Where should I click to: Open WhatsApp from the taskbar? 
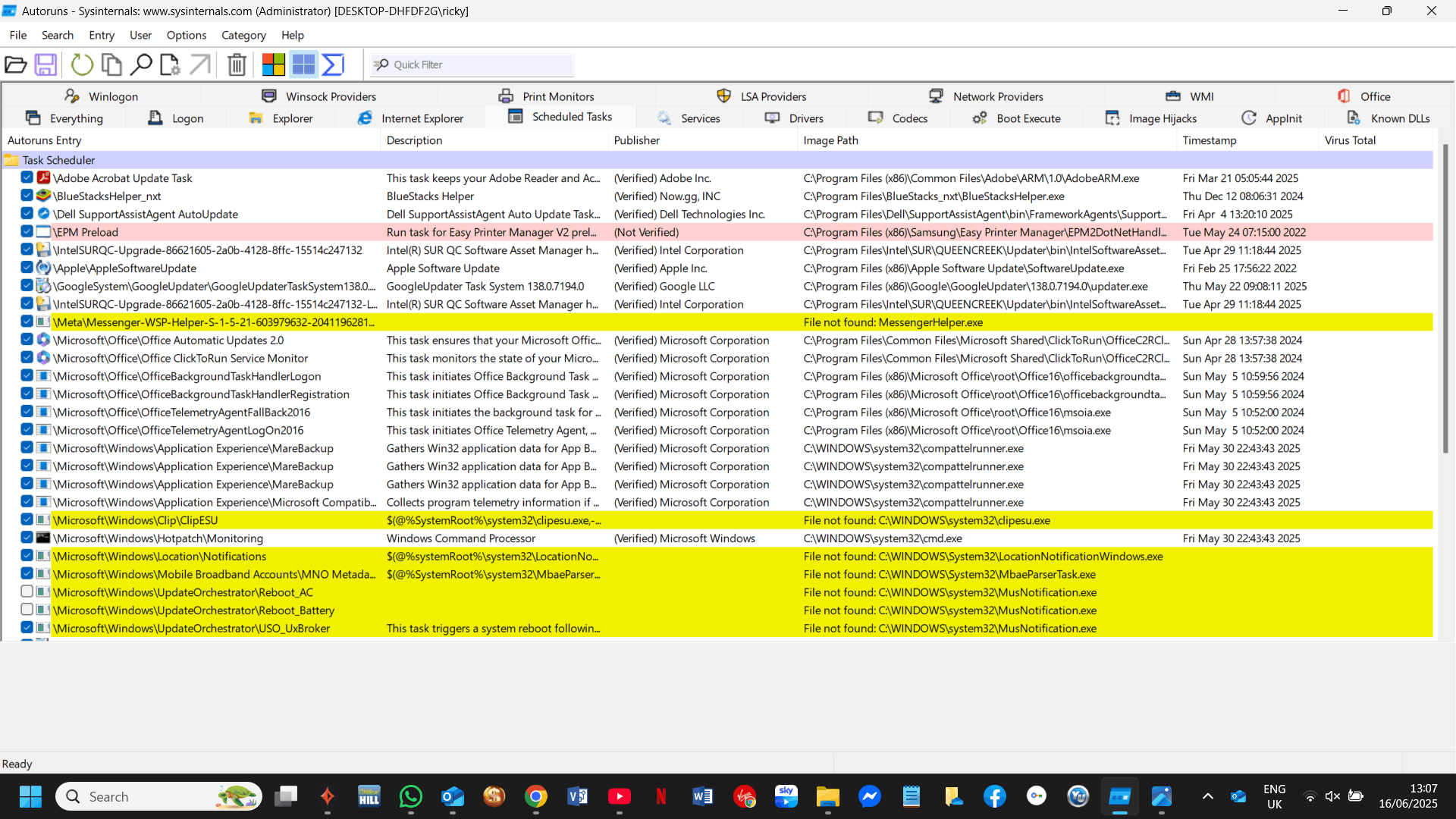click(410, 796)
